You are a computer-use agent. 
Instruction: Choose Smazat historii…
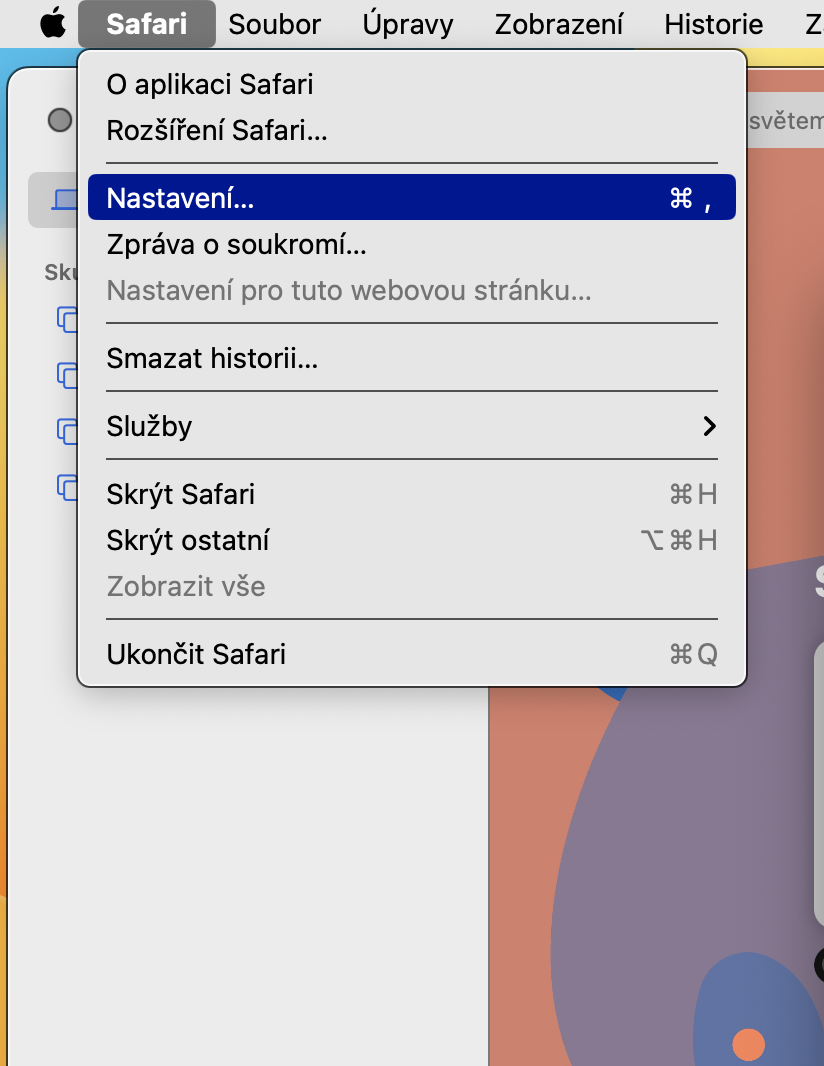click(x=412, y=358)
